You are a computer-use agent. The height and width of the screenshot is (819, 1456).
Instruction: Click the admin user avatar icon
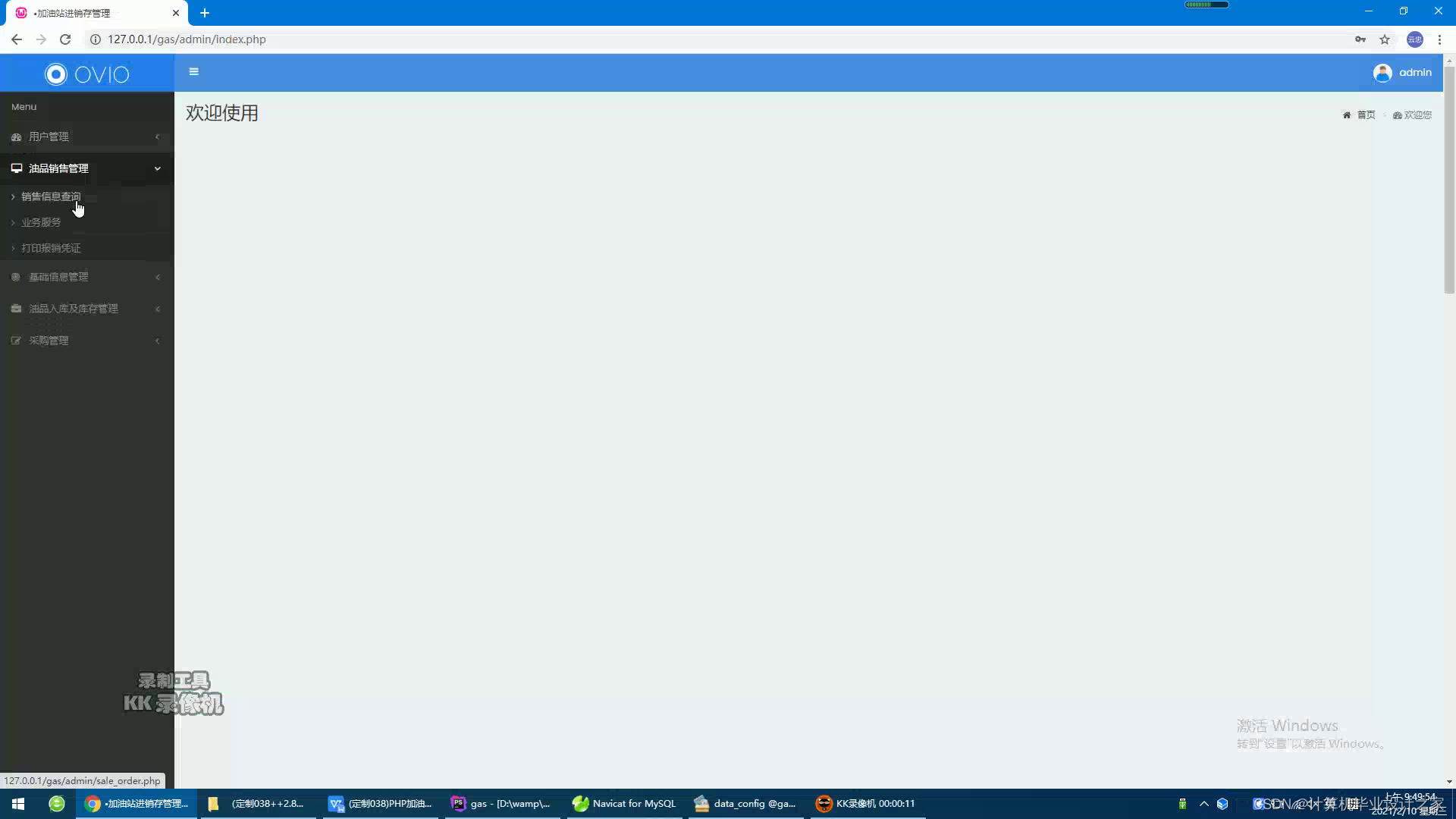[1382, 73]
